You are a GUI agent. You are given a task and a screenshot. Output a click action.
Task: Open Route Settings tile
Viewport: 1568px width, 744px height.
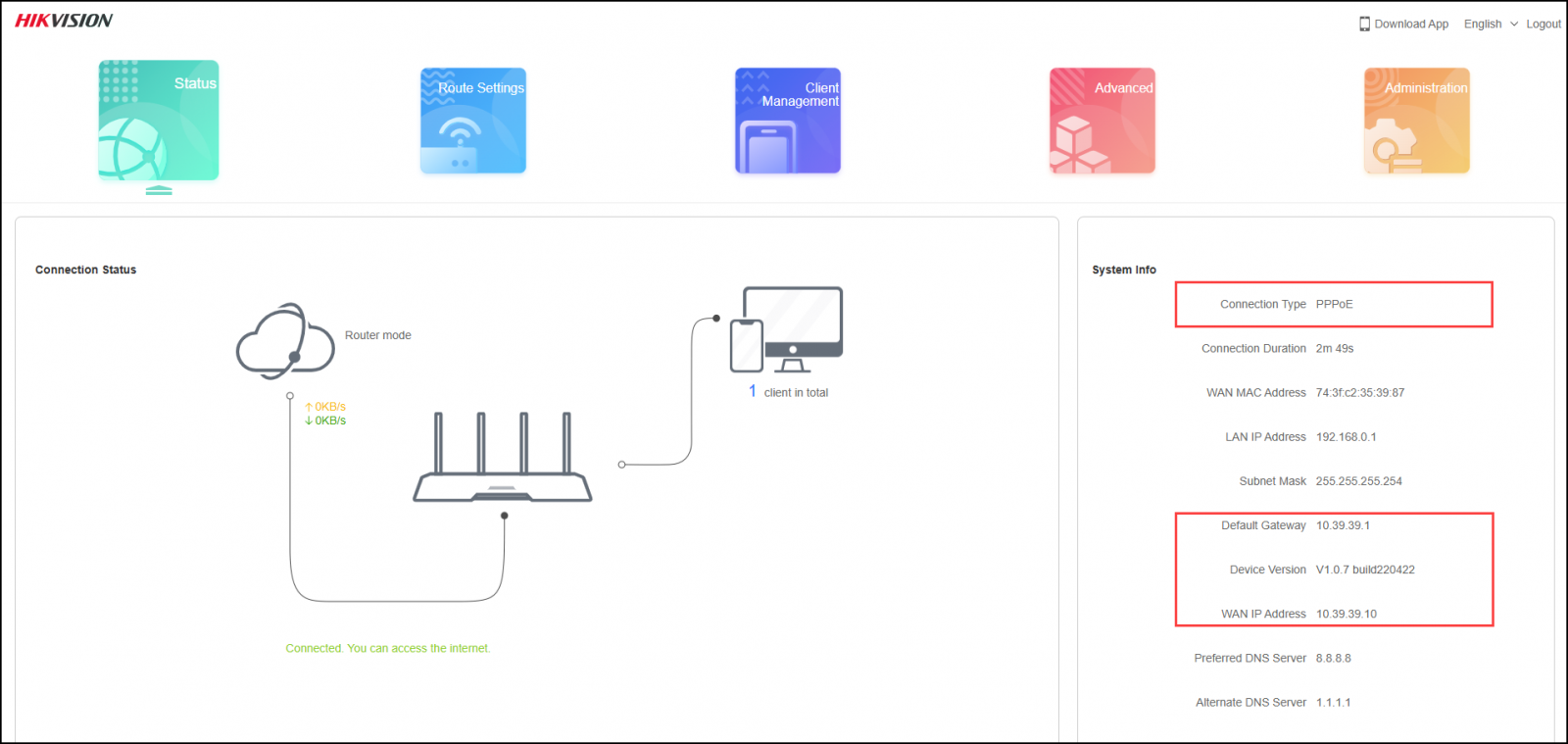pos(473,121)
